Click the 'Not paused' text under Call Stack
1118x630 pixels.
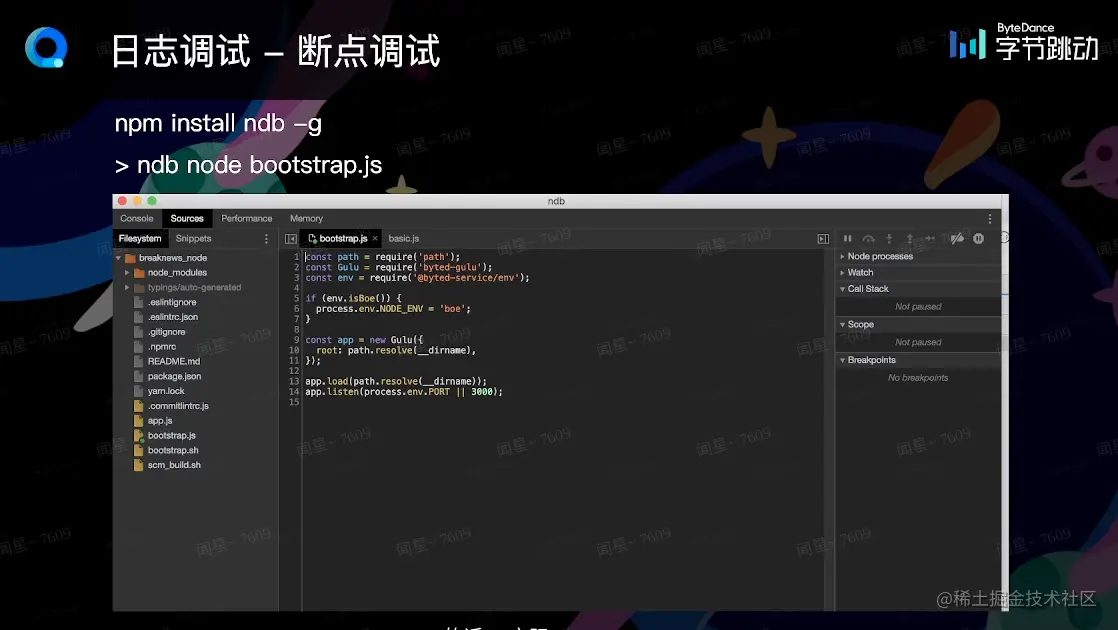click(918, 307)
